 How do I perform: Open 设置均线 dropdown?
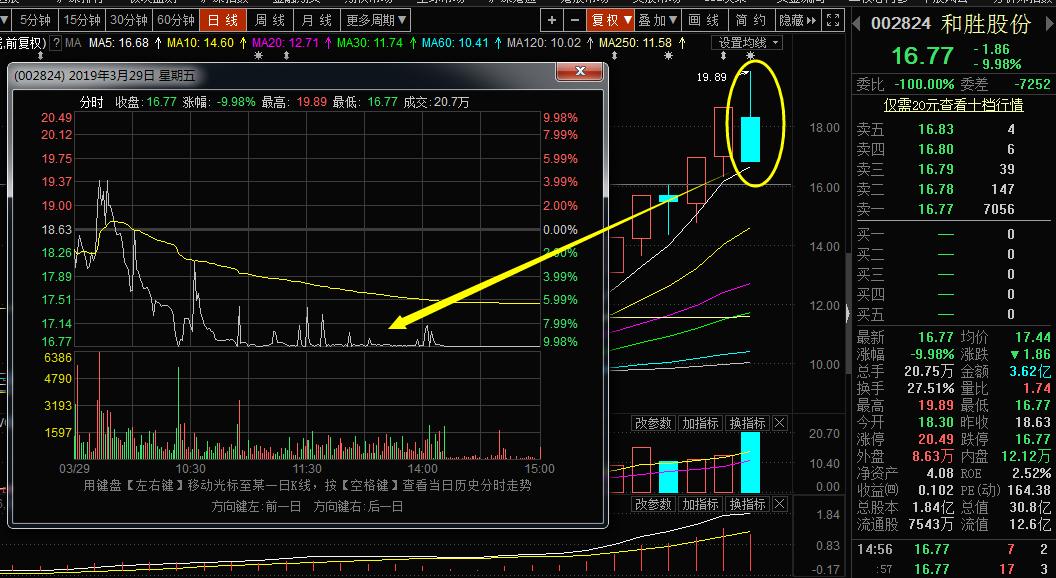(x=747, y=43)
